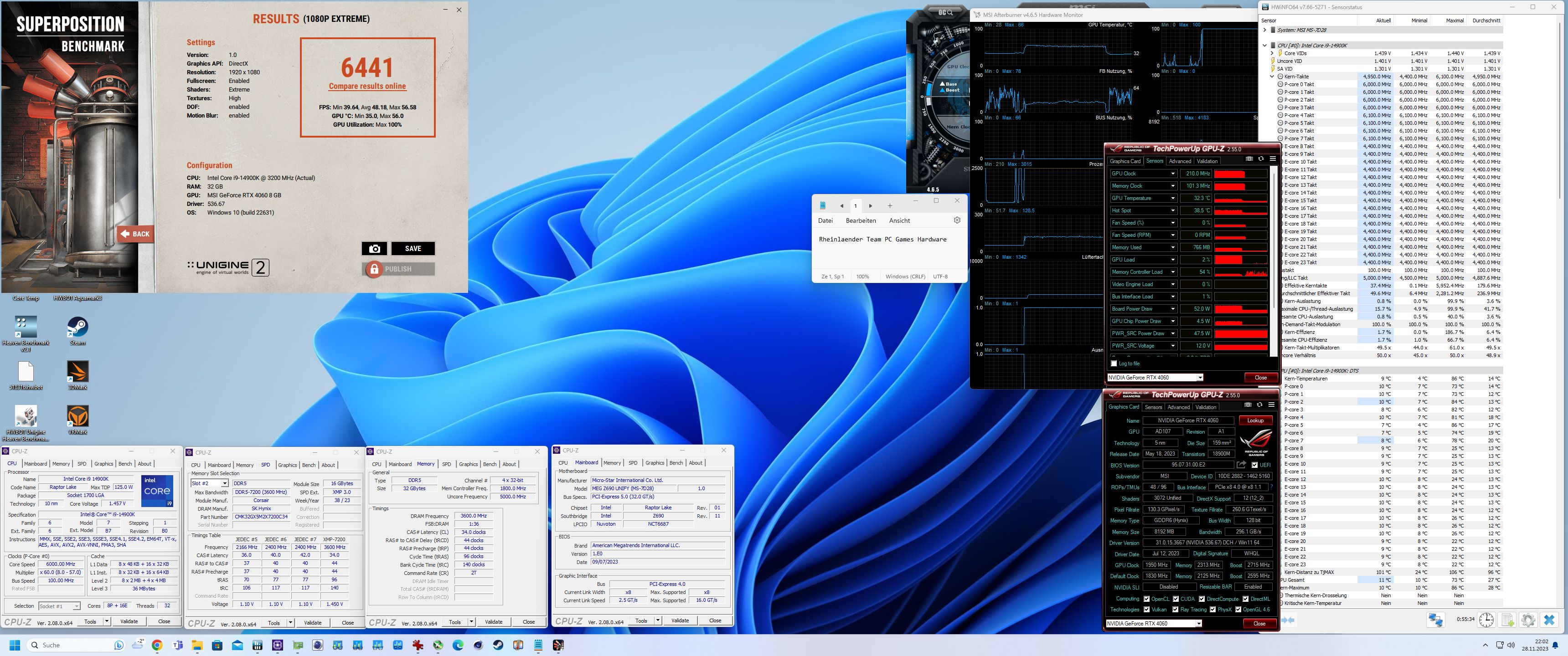The image size is (1568, 656).
Task: Click Validate in the CPU-Z Mainboard window
Action: tap(680, 621)
